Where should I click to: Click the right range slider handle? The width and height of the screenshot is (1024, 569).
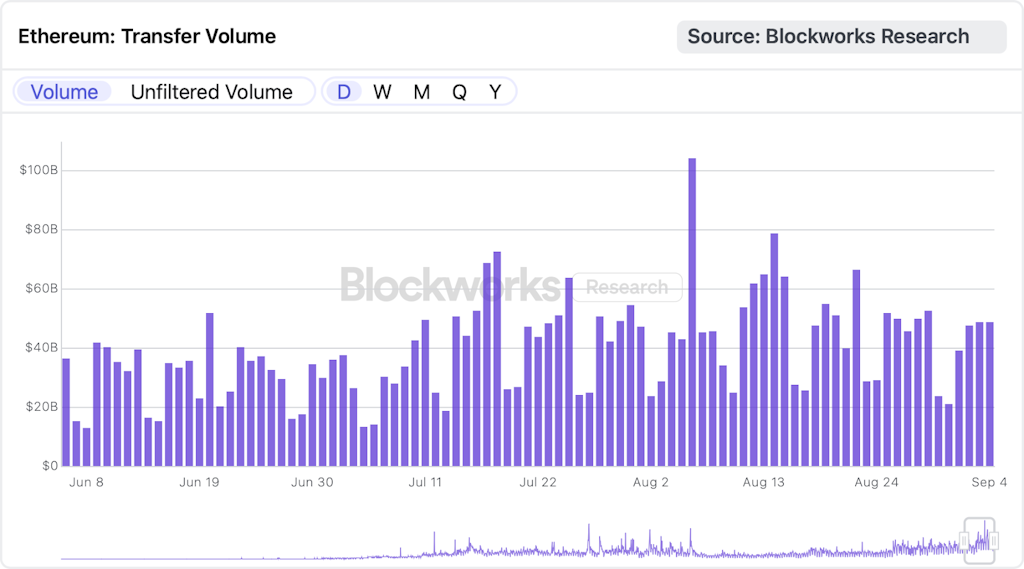(x=994, y=541)
